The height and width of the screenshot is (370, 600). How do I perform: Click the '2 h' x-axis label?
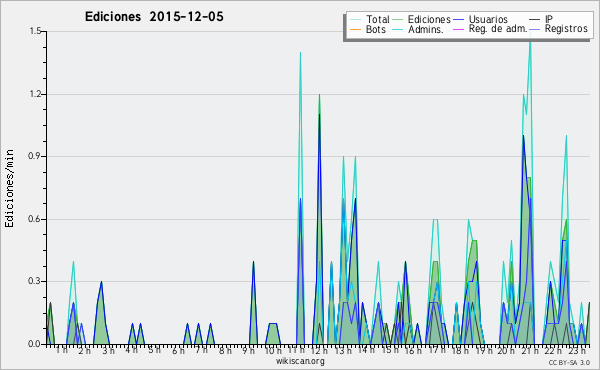coord(85,350)
